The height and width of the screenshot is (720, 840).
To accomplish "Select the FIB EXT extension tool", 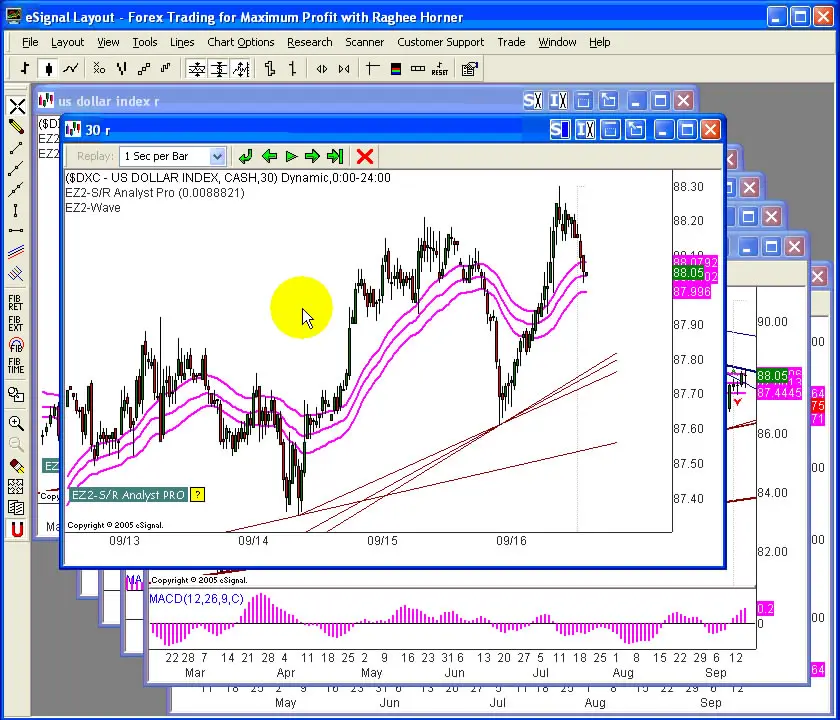I will [x=16, y=324].
